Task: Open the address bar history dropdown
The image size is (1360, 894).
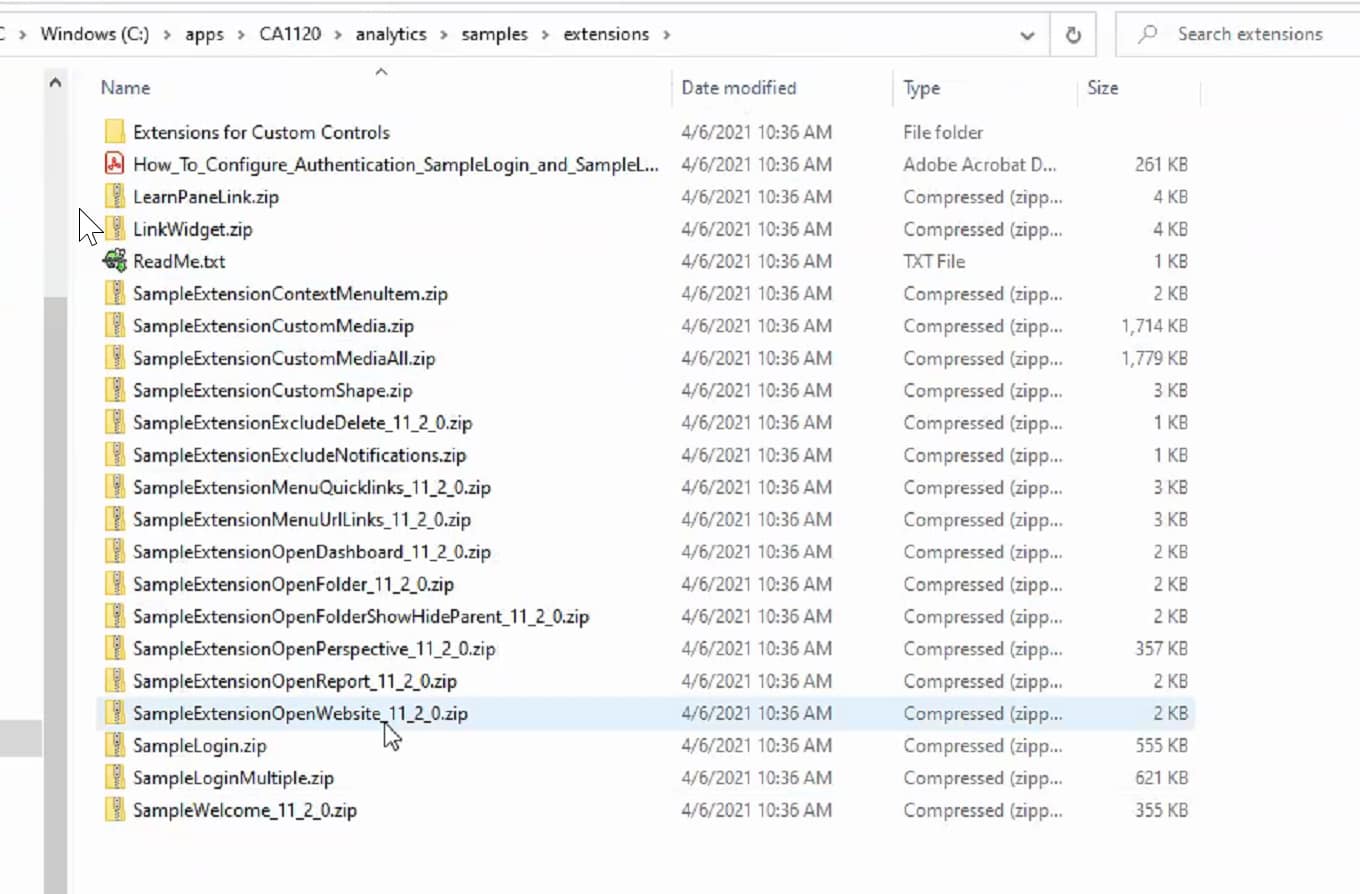Action: coord(1027,35)
